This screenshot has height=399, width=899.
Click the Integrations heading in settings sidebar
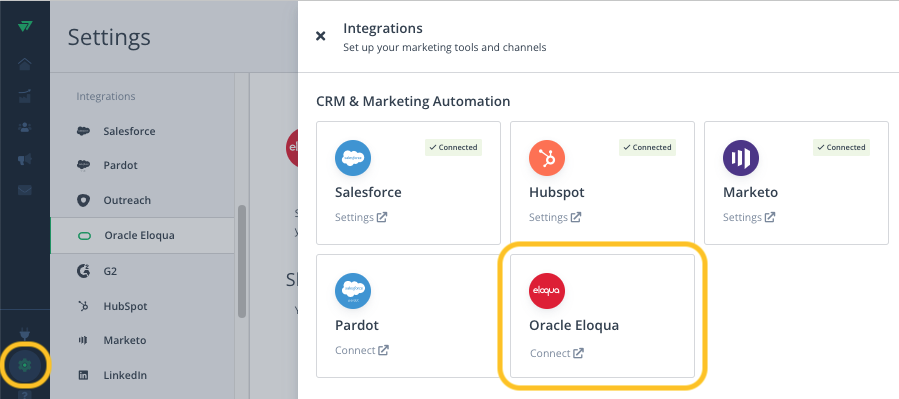[105, 96]
